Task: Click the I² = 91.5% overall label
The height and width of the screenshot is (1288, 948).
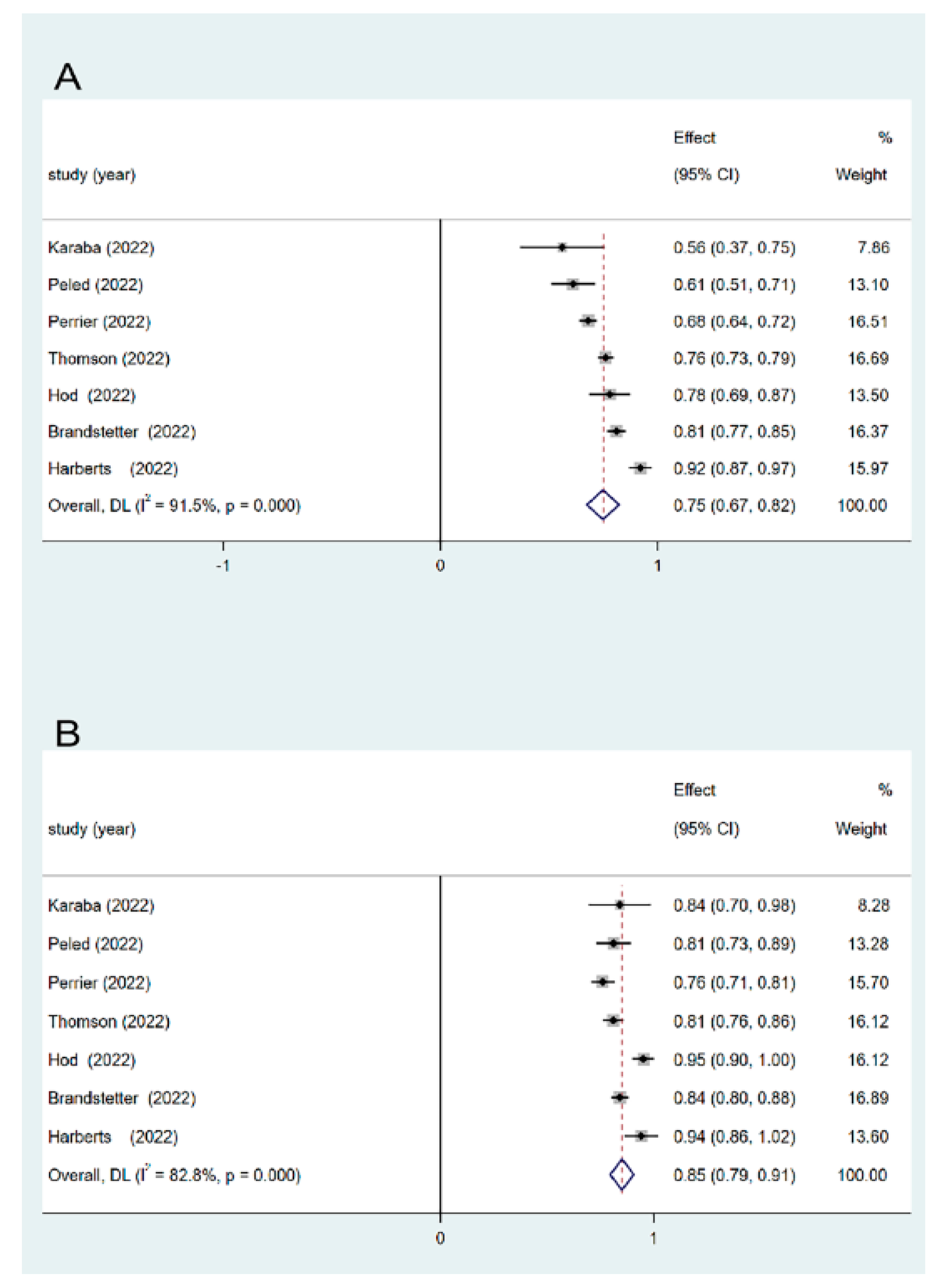Action: [174, 505]
